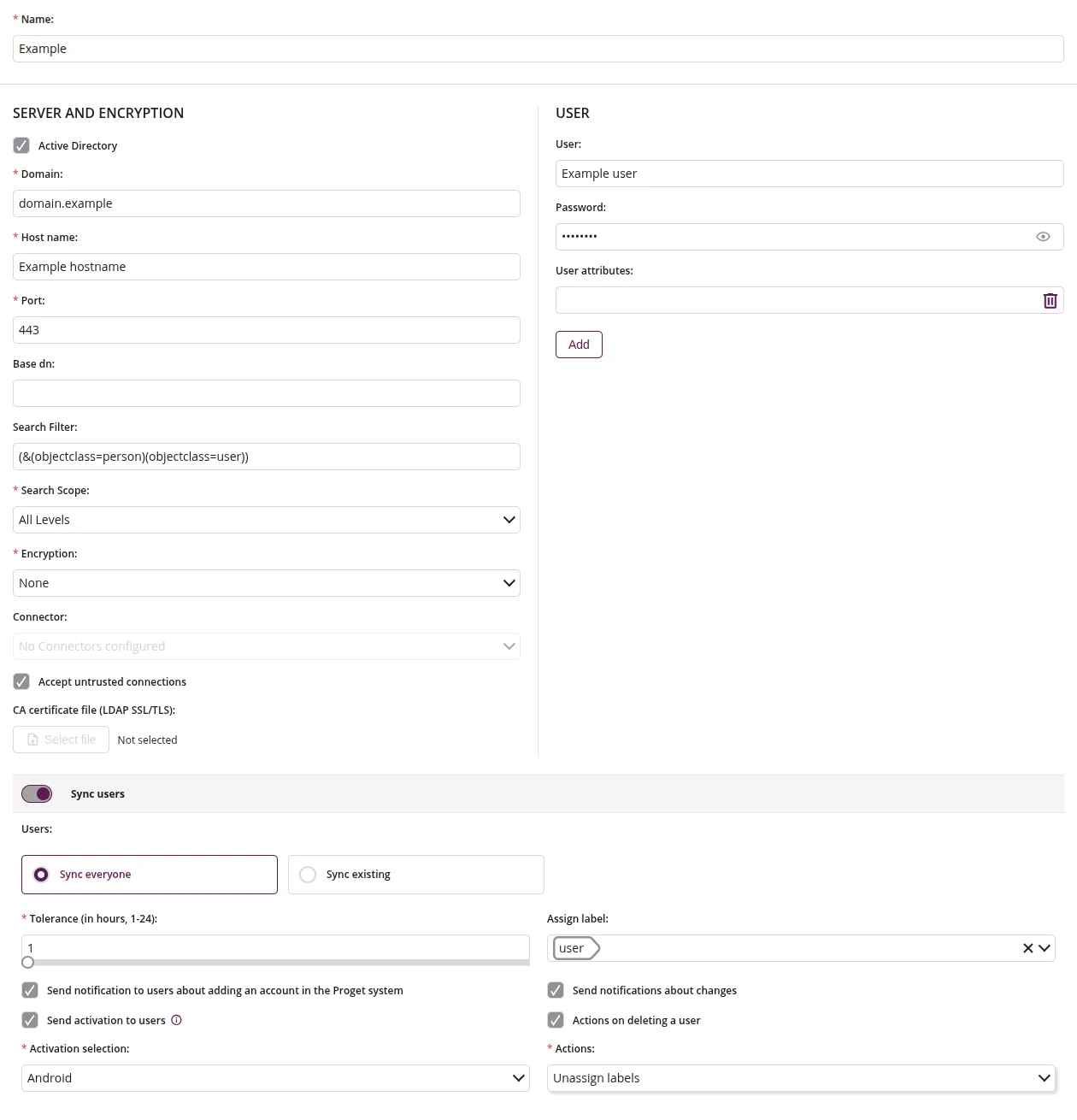1077x1120 pixels.
Task: Open info icon beside Send activation to users
Action: click(x=176, y=1020)
